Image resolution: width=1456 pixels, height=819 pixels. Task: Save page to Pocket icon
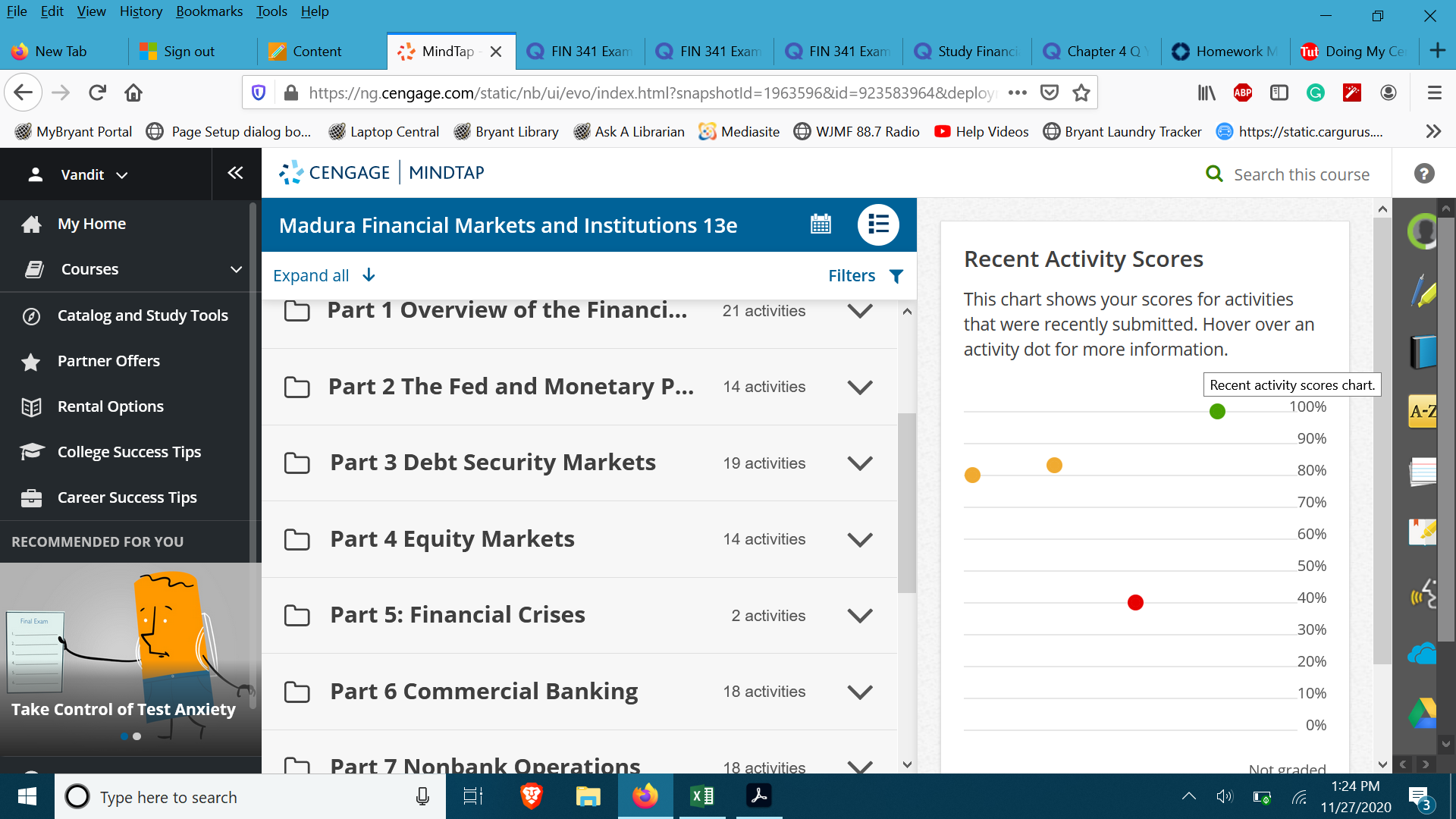pyautogui.click(x=1050, y=93)
